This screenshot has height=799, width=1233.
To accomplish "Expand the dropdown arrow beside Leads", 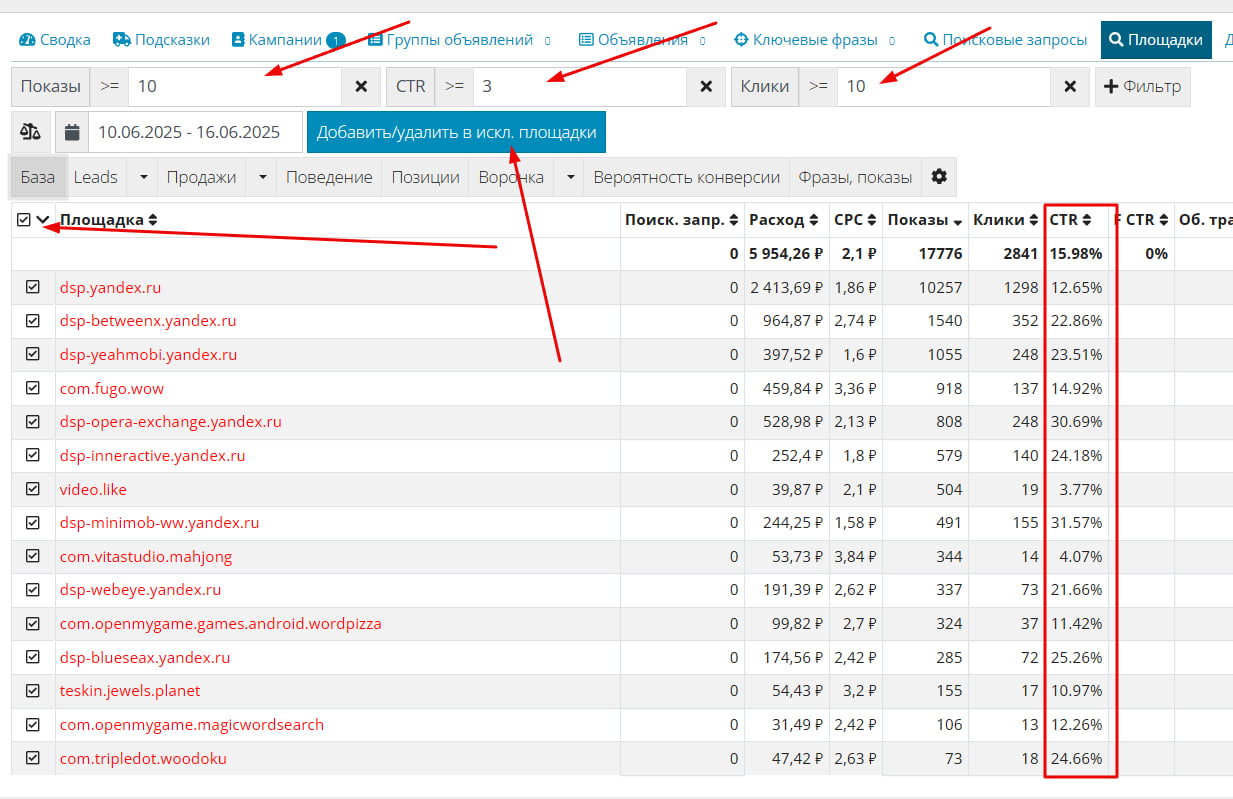I will pyautogui.click(x=143, y=177).
